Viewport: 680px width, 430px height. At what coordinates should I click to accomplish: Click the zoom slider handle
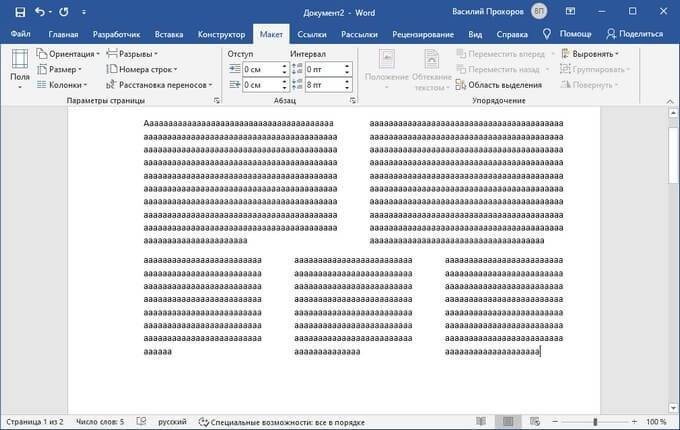pyautogui.click(x=595, y=421)
